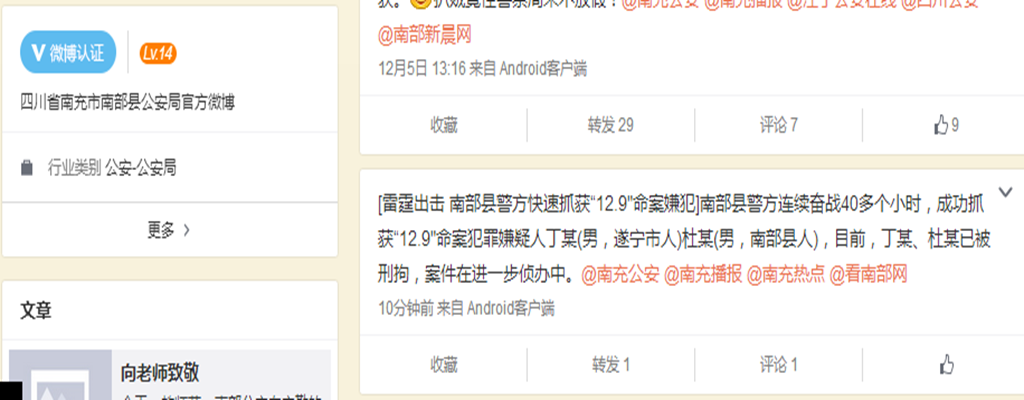Open the @南充播报 mention link
The width and height of the screenshot is (1024, 400).
pyautogui.click(x=703, y=275)
